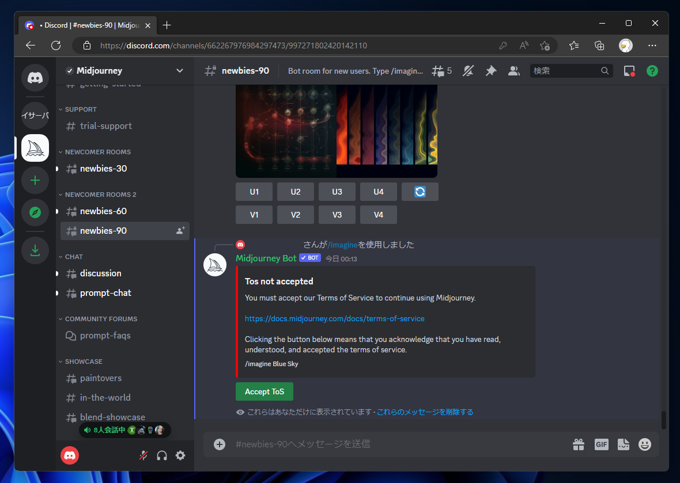Open browser favorites star-list icon
Screen dimensions: 680x483
coord(574,46)
